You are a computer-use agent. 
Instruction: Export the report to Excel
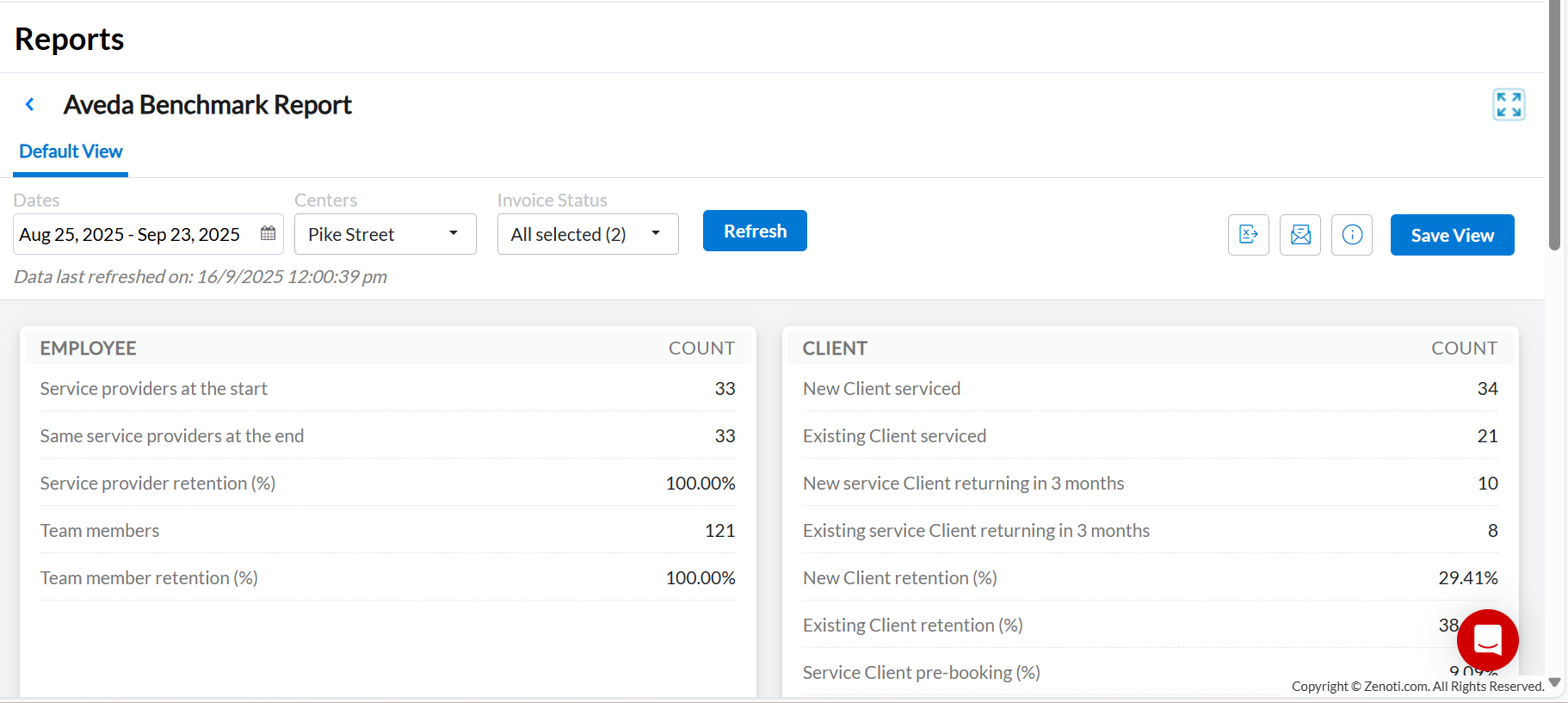tap(1248, 235)
